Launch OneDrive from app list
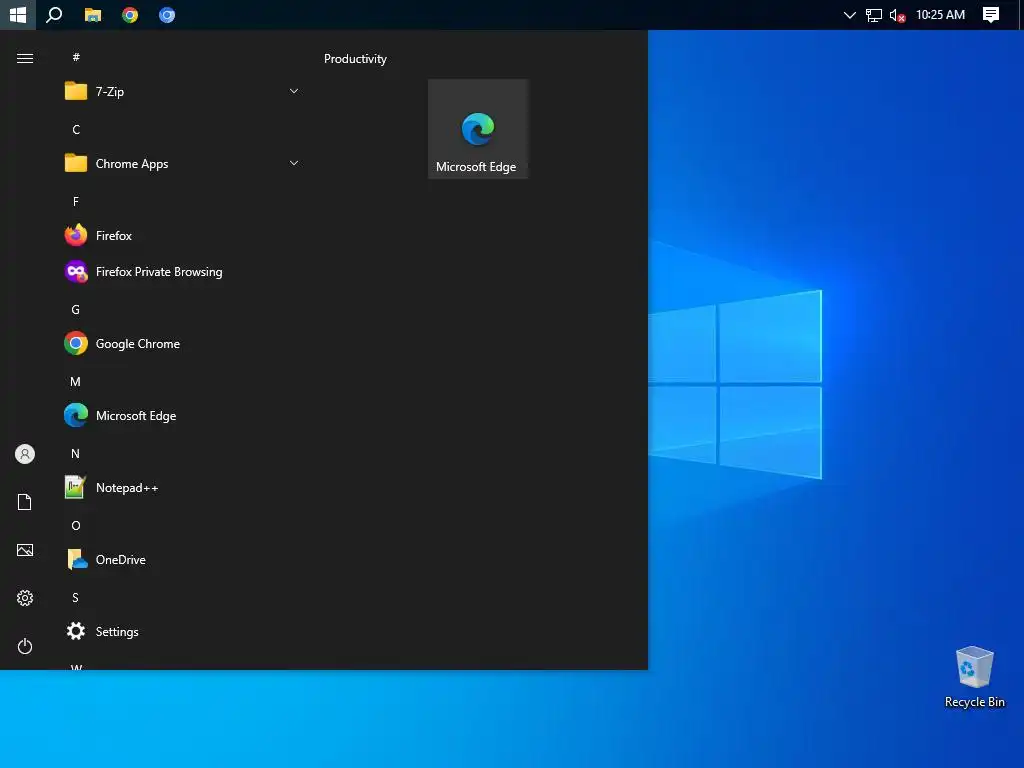This screenshot has height=768, width=1024. click(183, 560)
